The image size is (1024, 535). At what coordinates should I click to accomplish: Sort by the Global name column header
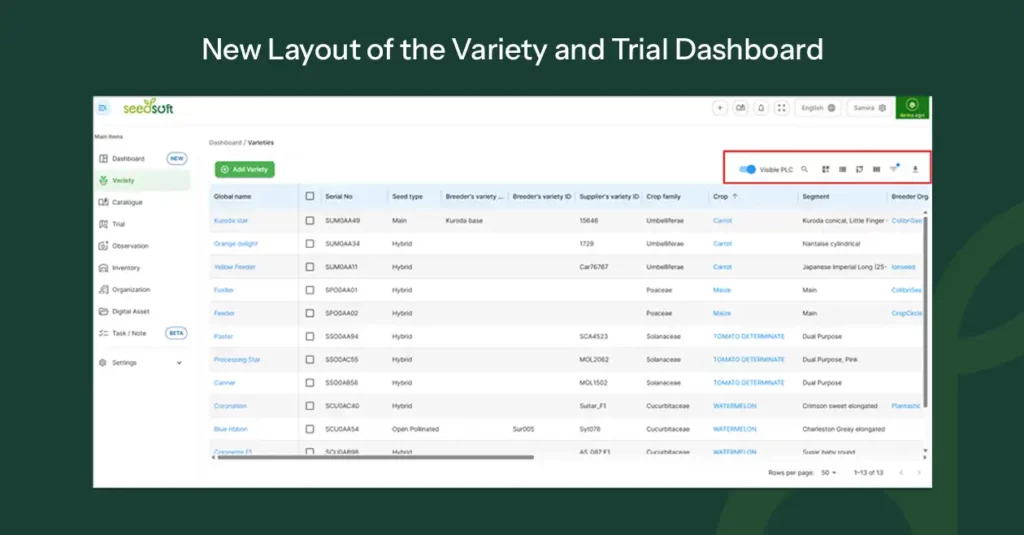(232, 196)
